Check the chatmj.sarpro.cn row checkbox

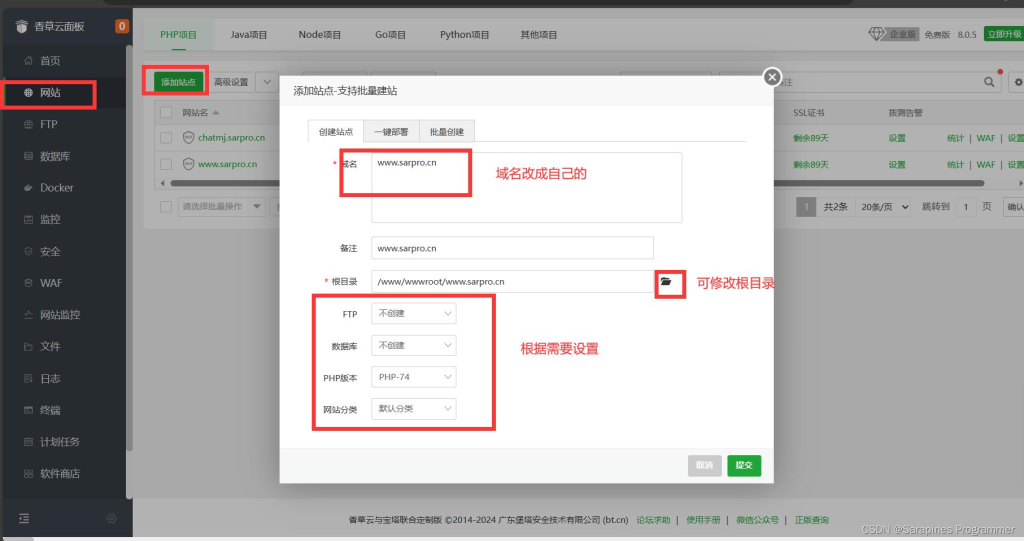coord(166,138)
